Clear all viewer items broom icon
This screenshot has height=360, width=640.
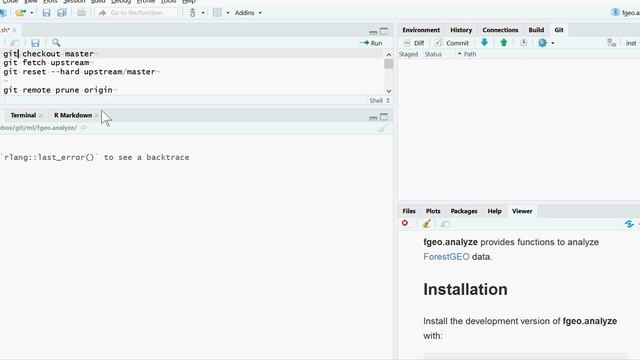pos(427,223)
